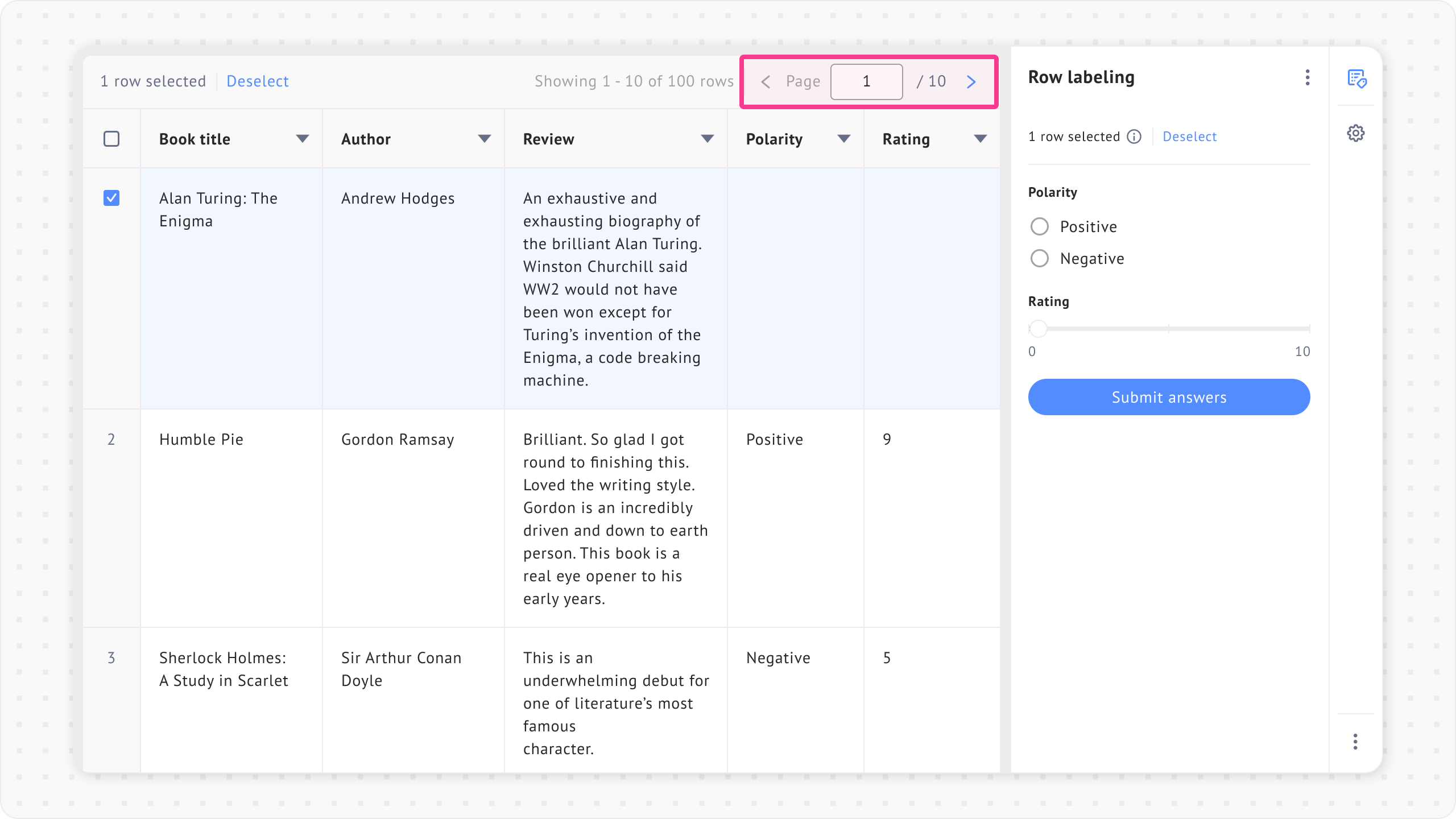Open Row labeling panel options menu
The width and height of the screenshot is (1456, 819).
click(1308, 77)
